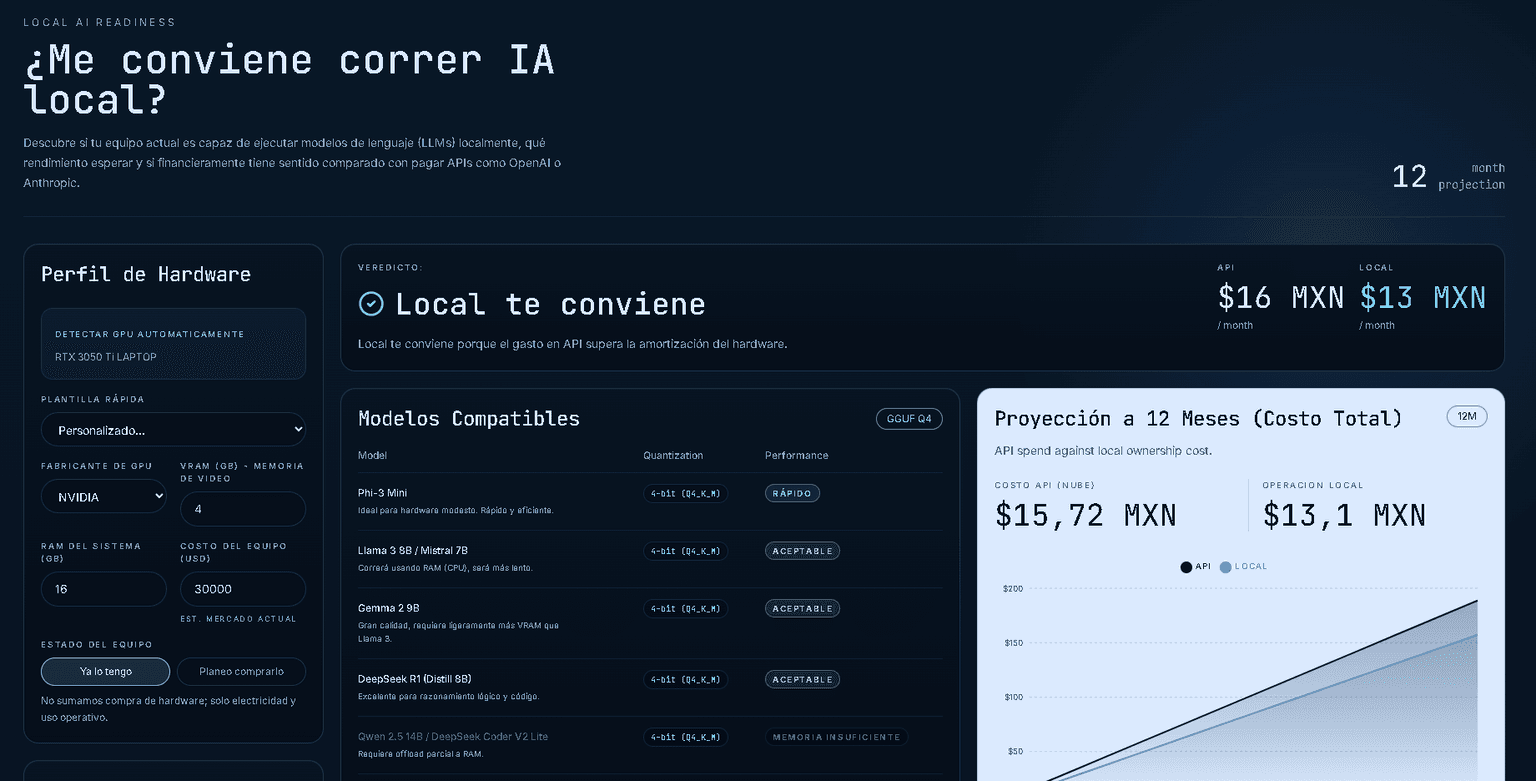Screen dimensions: 1536x781
Task: Click the $15,72 MXN Costo API value
Action: pyautogui.click(x=1086, y=515)
